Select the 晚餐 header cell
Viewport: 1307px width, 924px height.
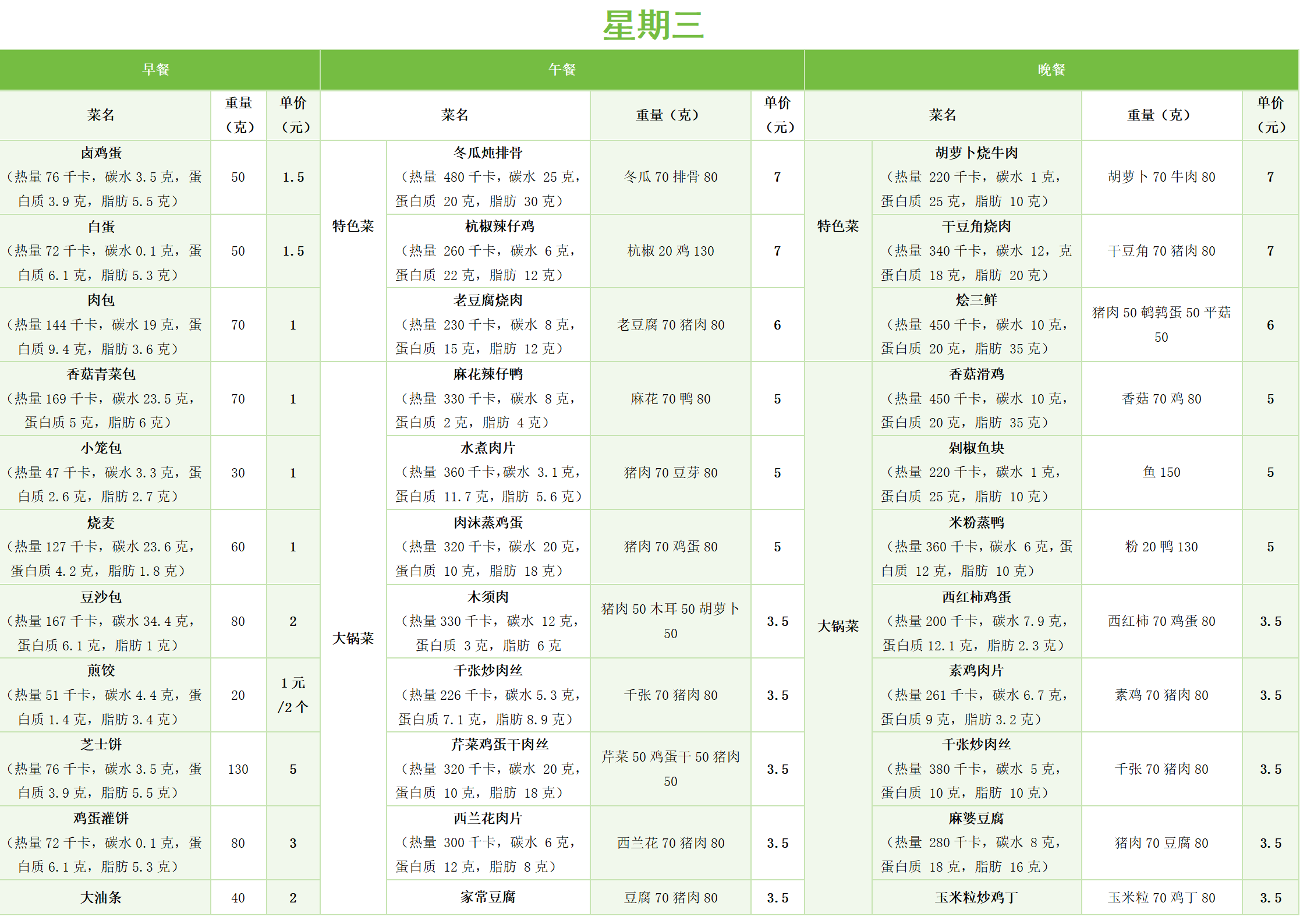pos(1051,70)
